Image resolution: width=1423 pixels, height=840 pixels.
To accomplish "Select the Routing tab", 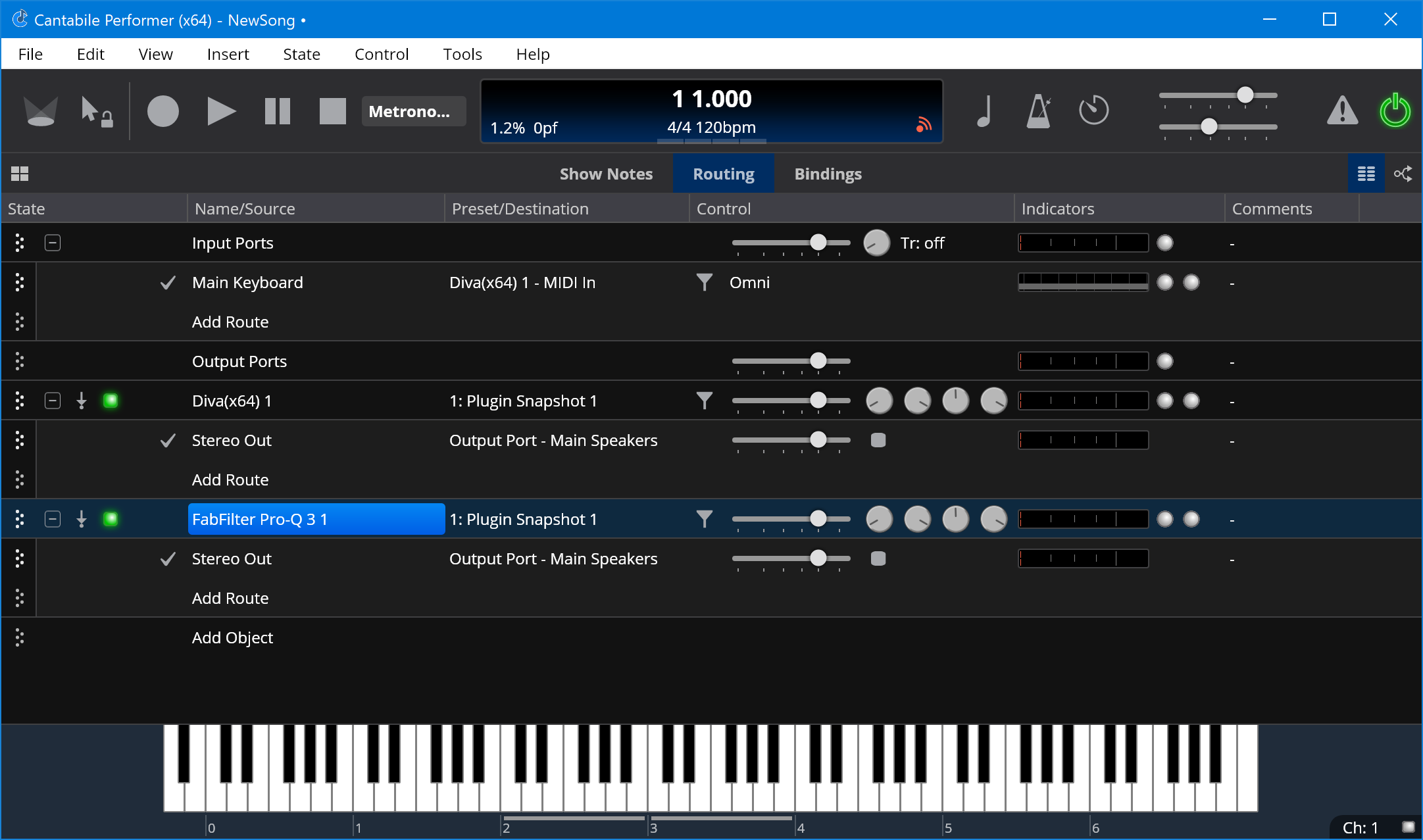I will [724, 174].
